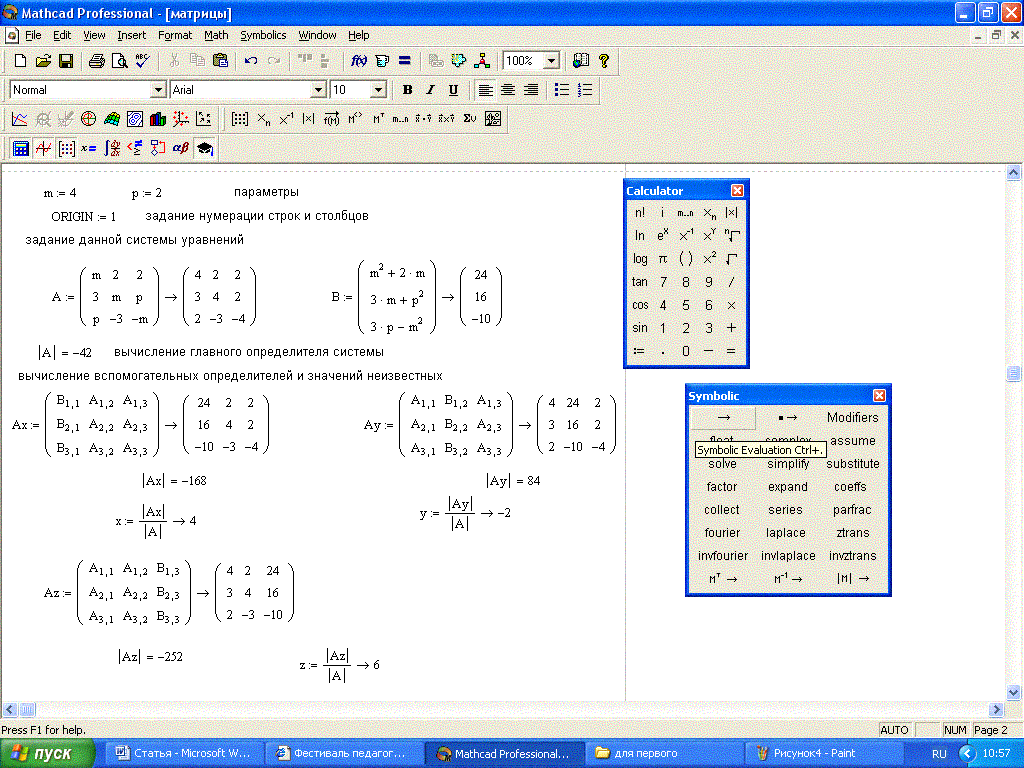The height and width of the screenshot is (768, 1024).
Task: Toggle italic text formatting
Action: click(x=431, y=90)
